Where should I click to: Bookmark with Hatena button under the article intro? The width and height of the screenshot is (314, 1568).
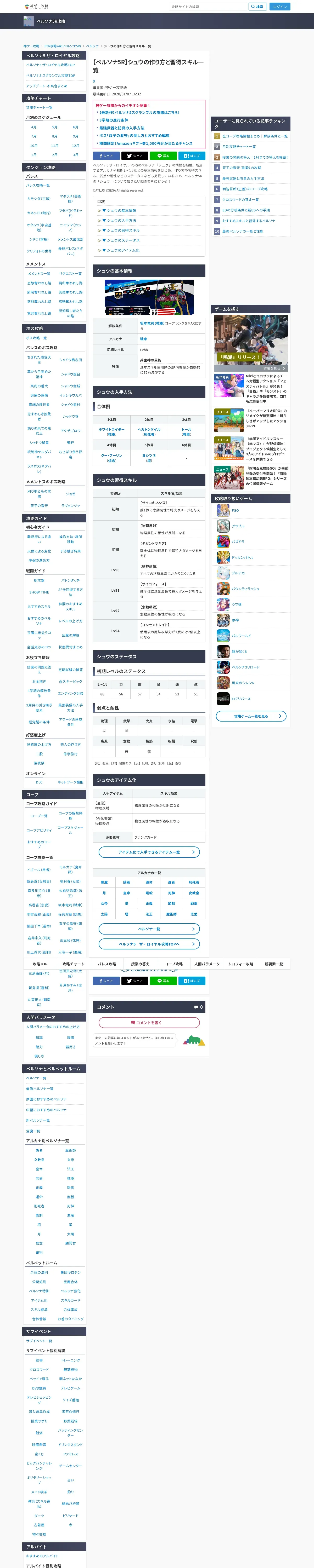tap(192, 156)
